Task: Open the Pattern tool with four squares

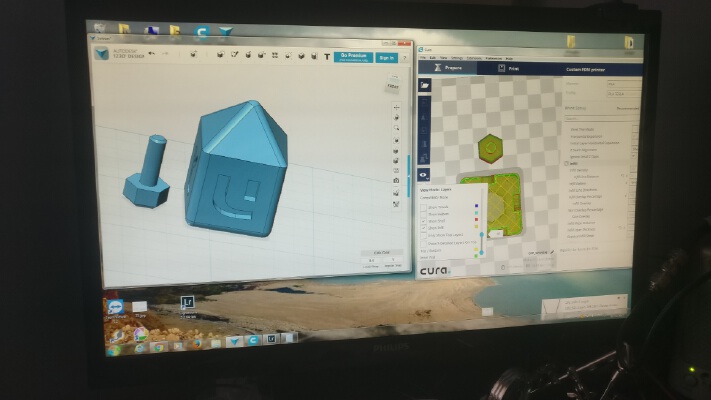Action: point(275,55)
